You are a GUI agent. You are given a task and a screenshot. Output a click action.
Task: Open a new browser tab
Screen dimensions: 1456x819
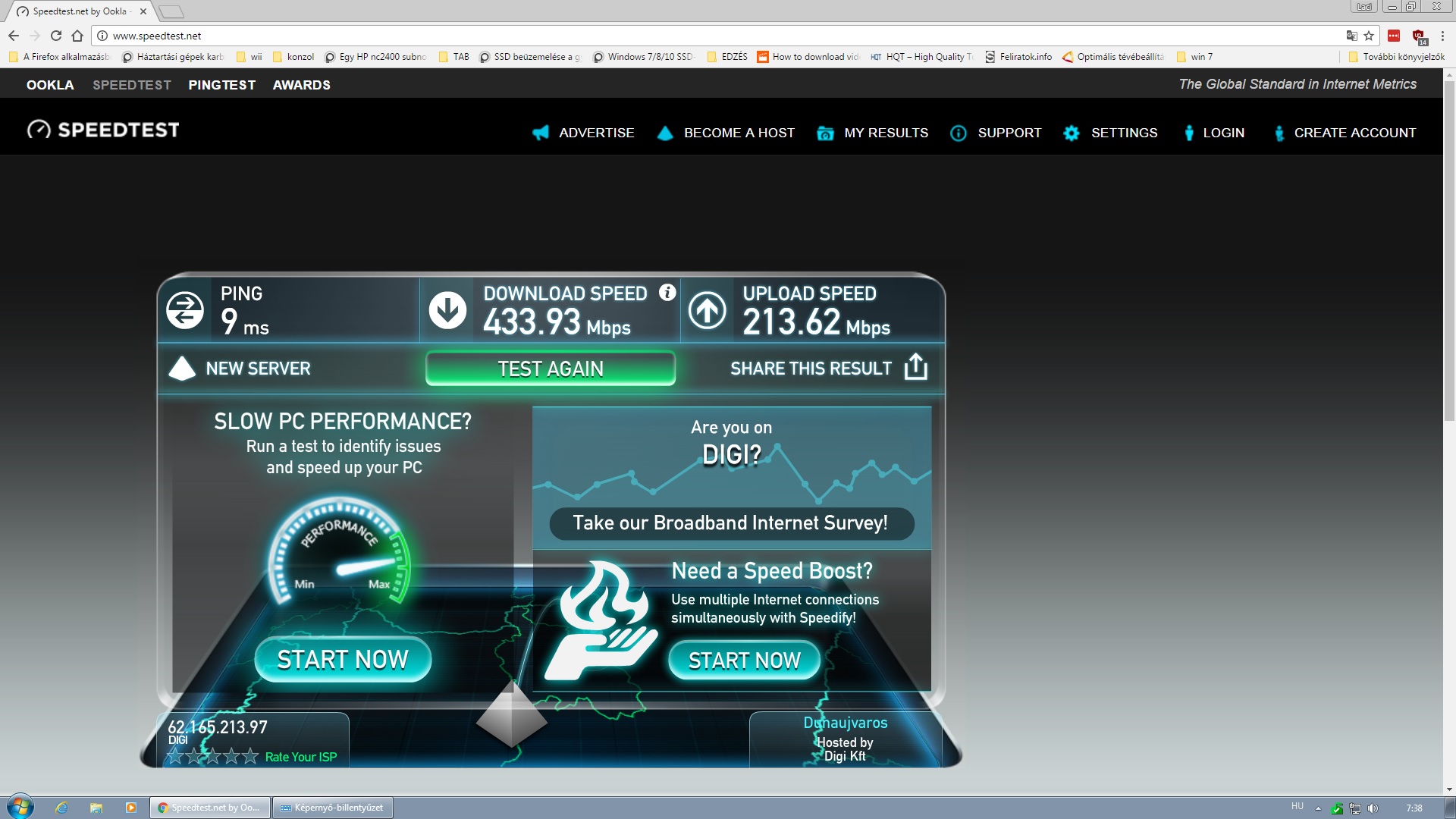click(171, 11)
